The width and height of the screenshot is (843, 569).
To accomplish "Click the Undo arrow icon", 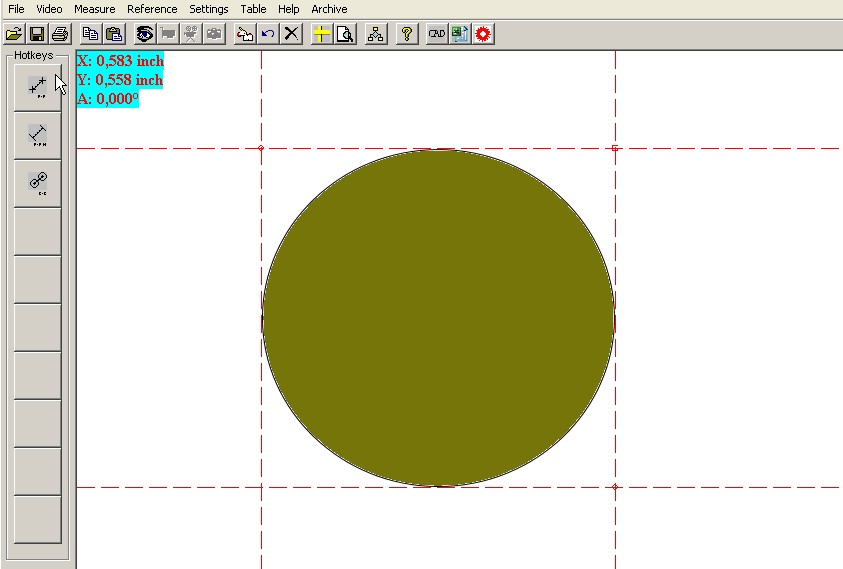I will (x=268, y=34).
